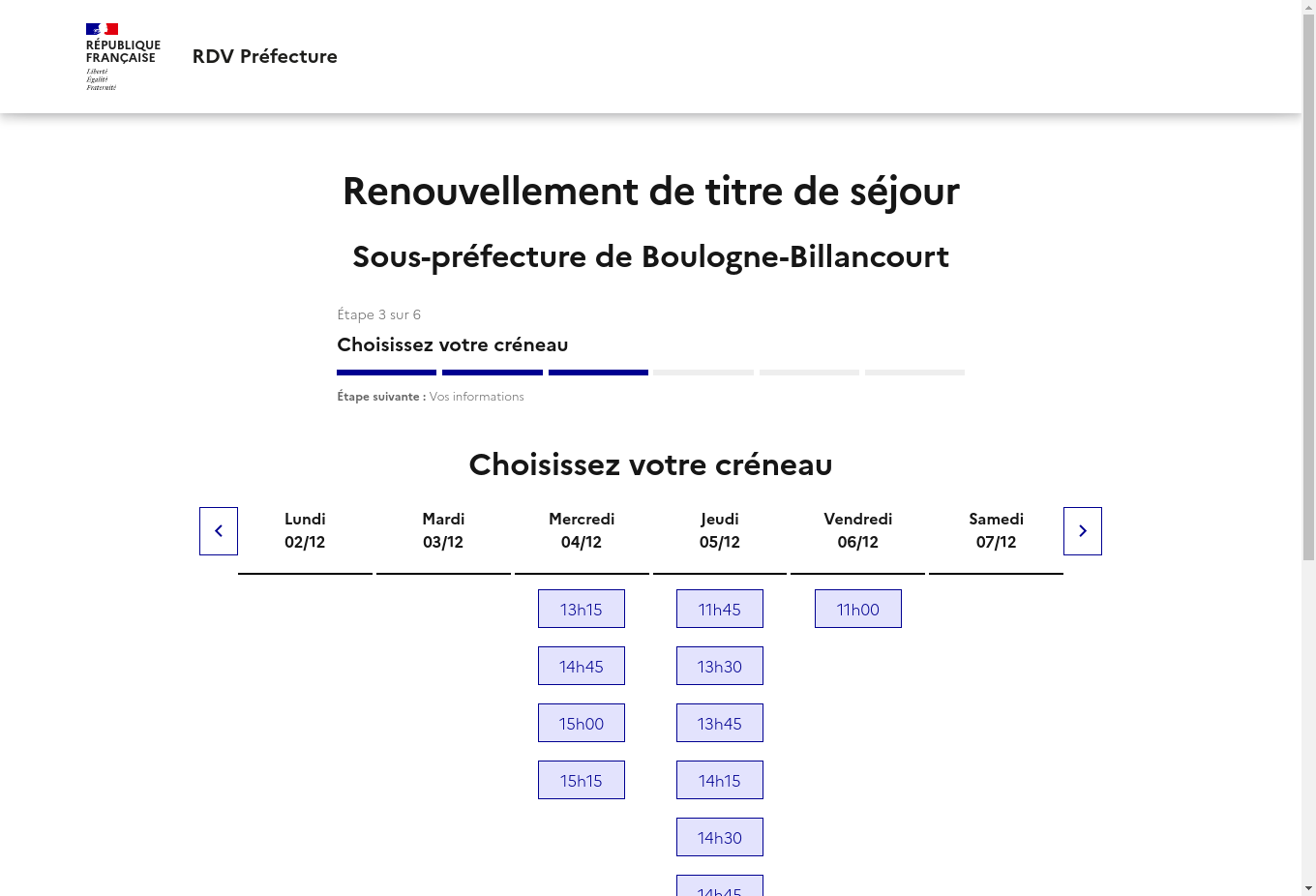Open RDV Préfecture home link
This screenshot has height=896, width=1316.
[265, 56]
